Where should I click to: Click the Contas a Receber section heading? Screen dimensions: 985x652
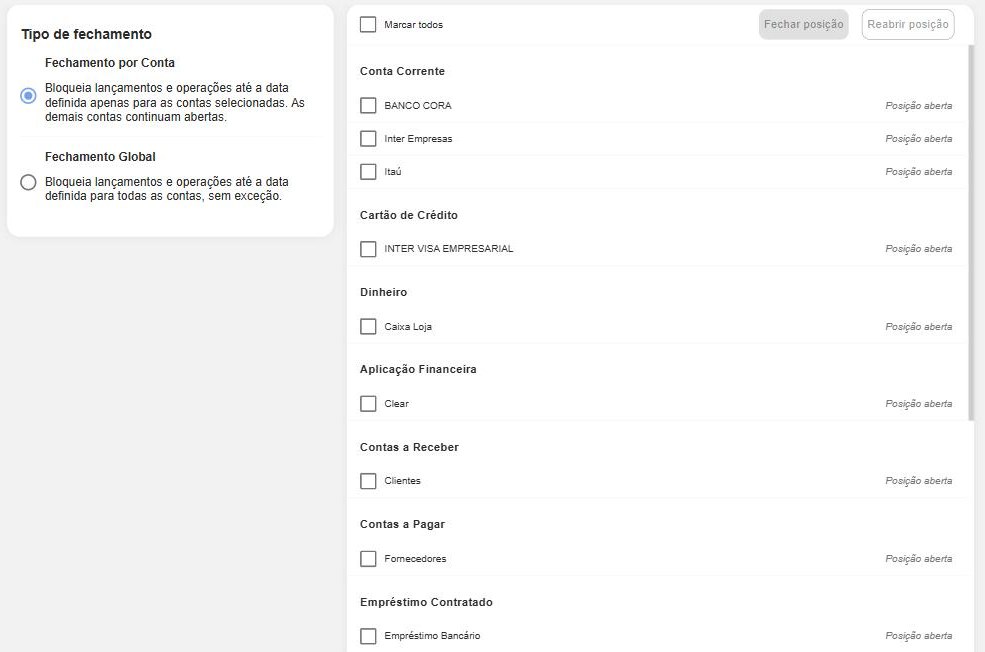(x=410, y=447)
